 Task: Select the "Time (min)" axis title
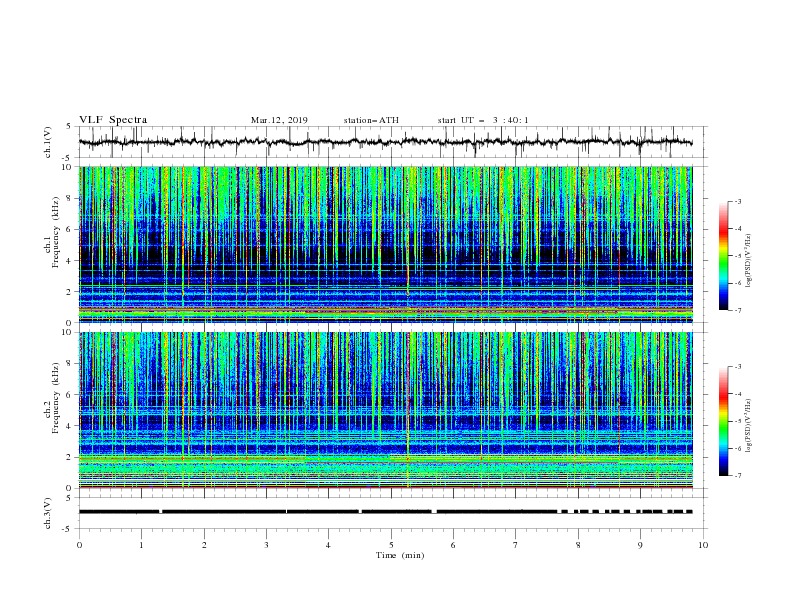pyautogui.click(x=400, y=555)
